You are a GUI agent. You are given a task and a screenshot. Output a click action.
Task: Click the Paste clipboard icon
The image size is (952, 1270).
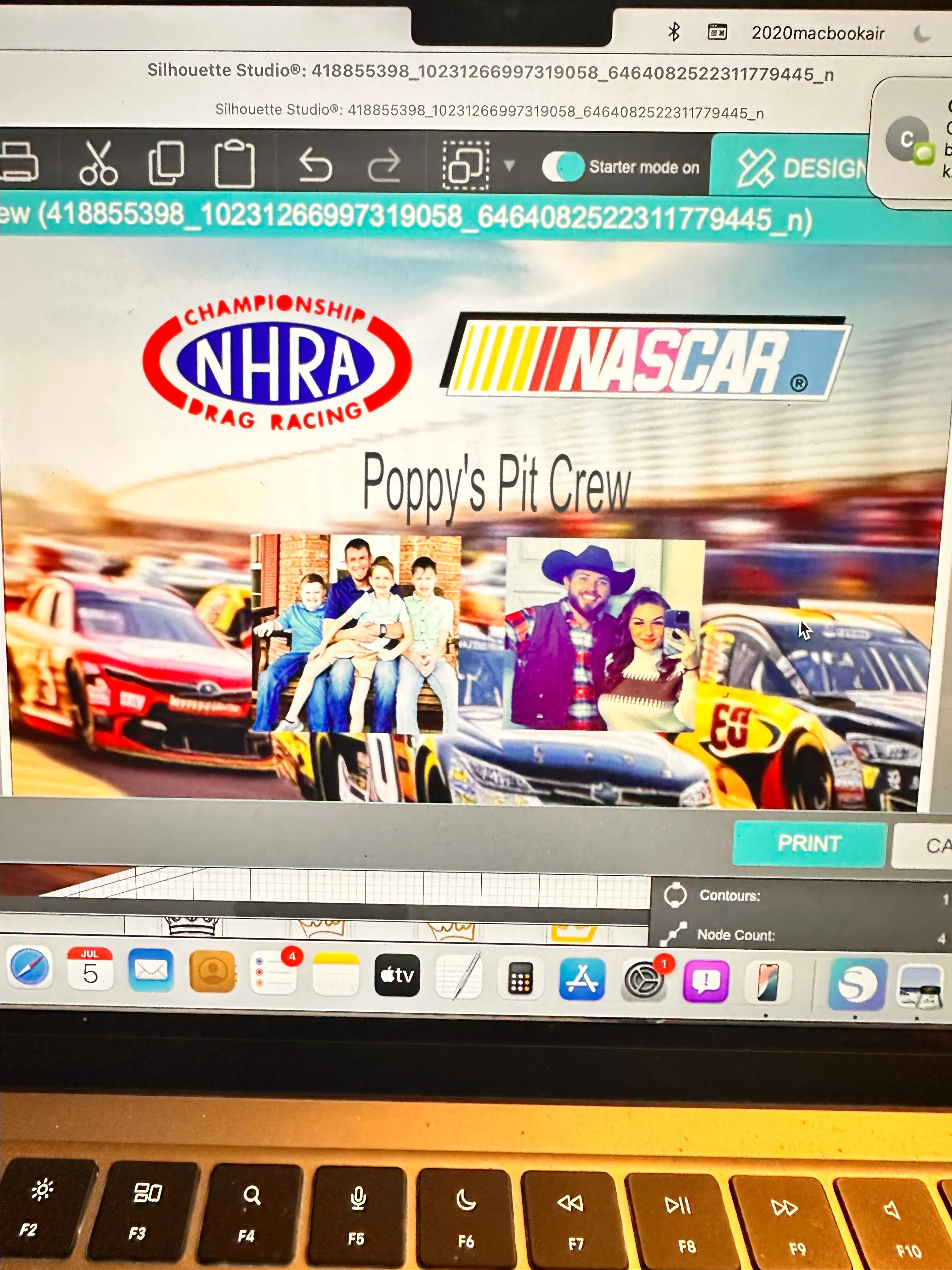click(234, 163)
